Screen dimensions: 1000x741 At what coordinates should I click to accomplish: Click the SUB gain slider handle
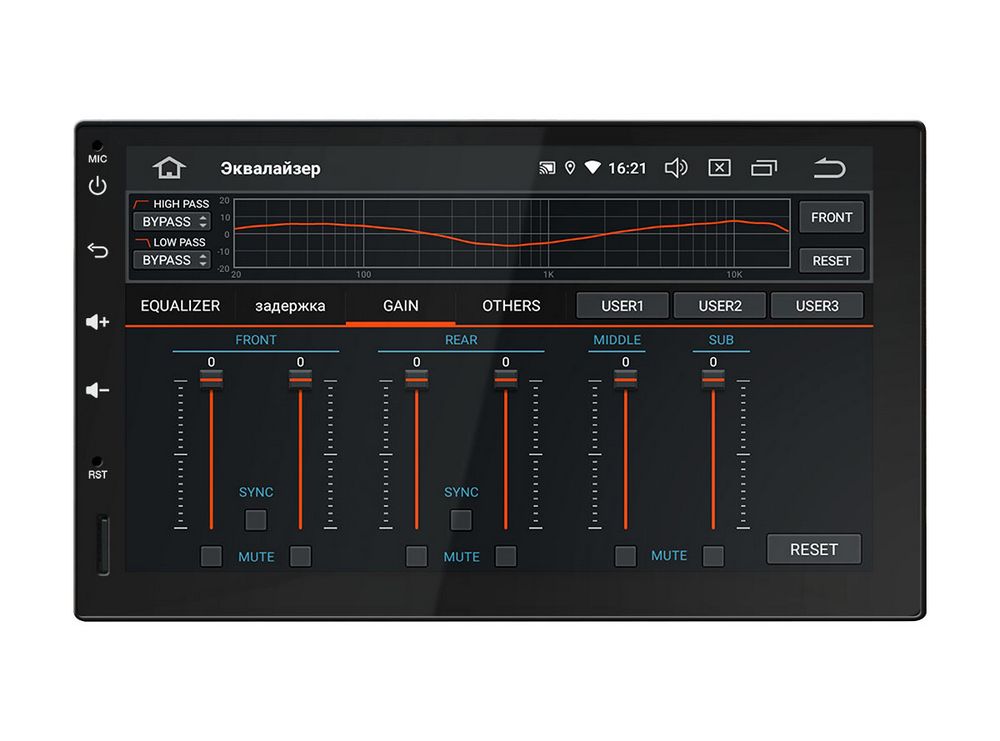(x=713, y=380)
